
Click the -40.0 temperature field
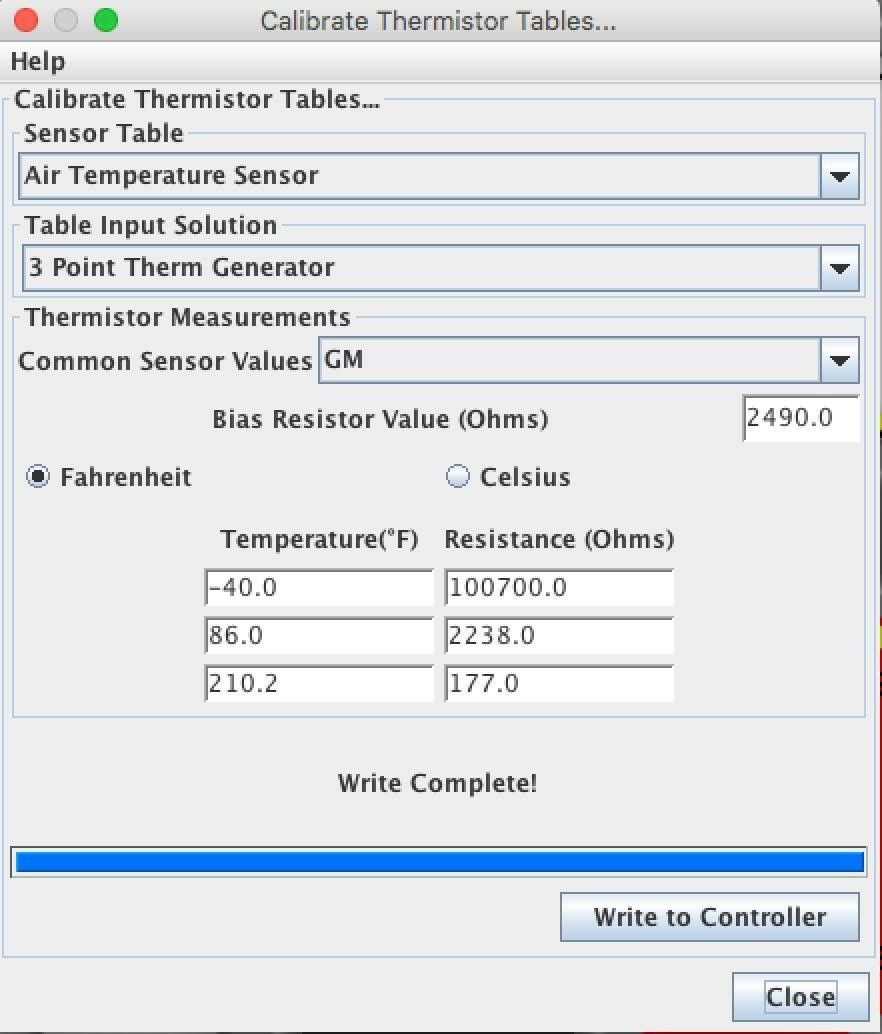[x=319, y=588]
